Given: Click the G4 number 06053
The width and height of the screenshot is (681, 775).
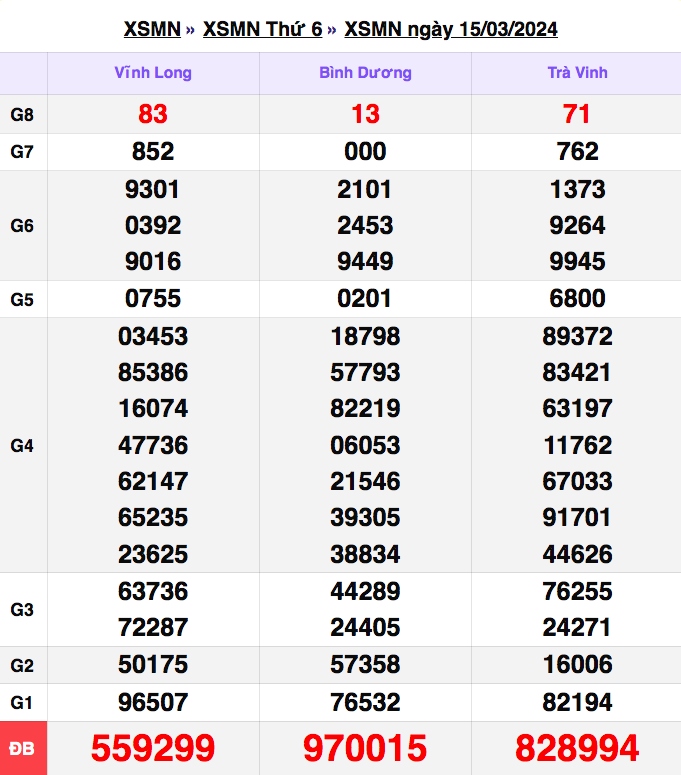Looking at the screenshot, I should (365, 445).
